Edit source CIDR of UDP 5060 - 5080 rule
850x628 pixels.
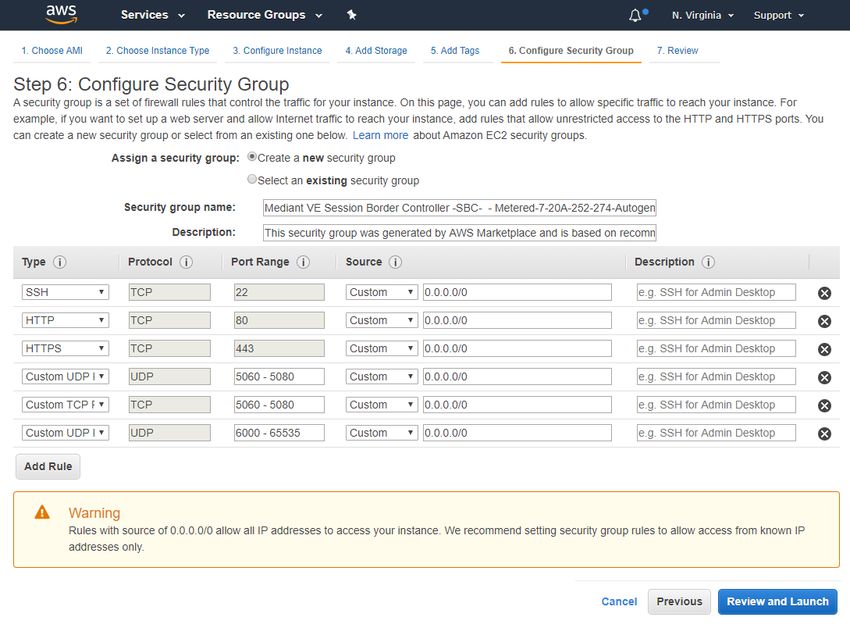tap(517, 377)
